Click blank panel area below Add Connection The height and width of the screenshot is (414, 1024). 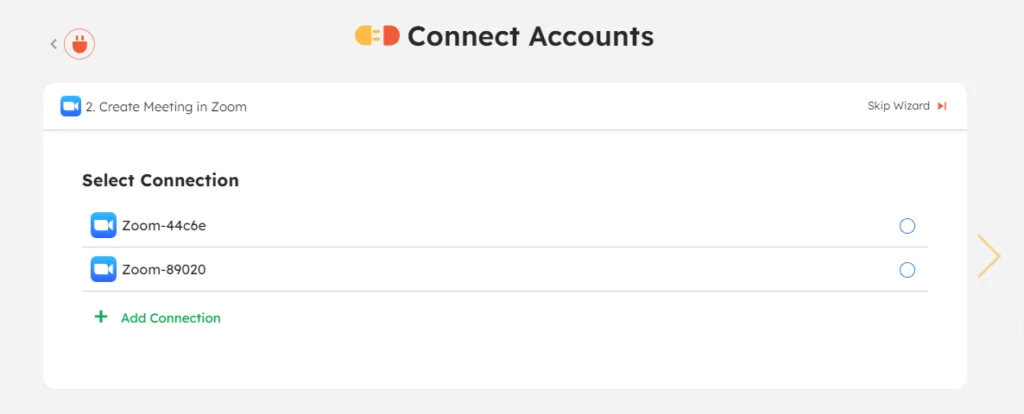500,358
